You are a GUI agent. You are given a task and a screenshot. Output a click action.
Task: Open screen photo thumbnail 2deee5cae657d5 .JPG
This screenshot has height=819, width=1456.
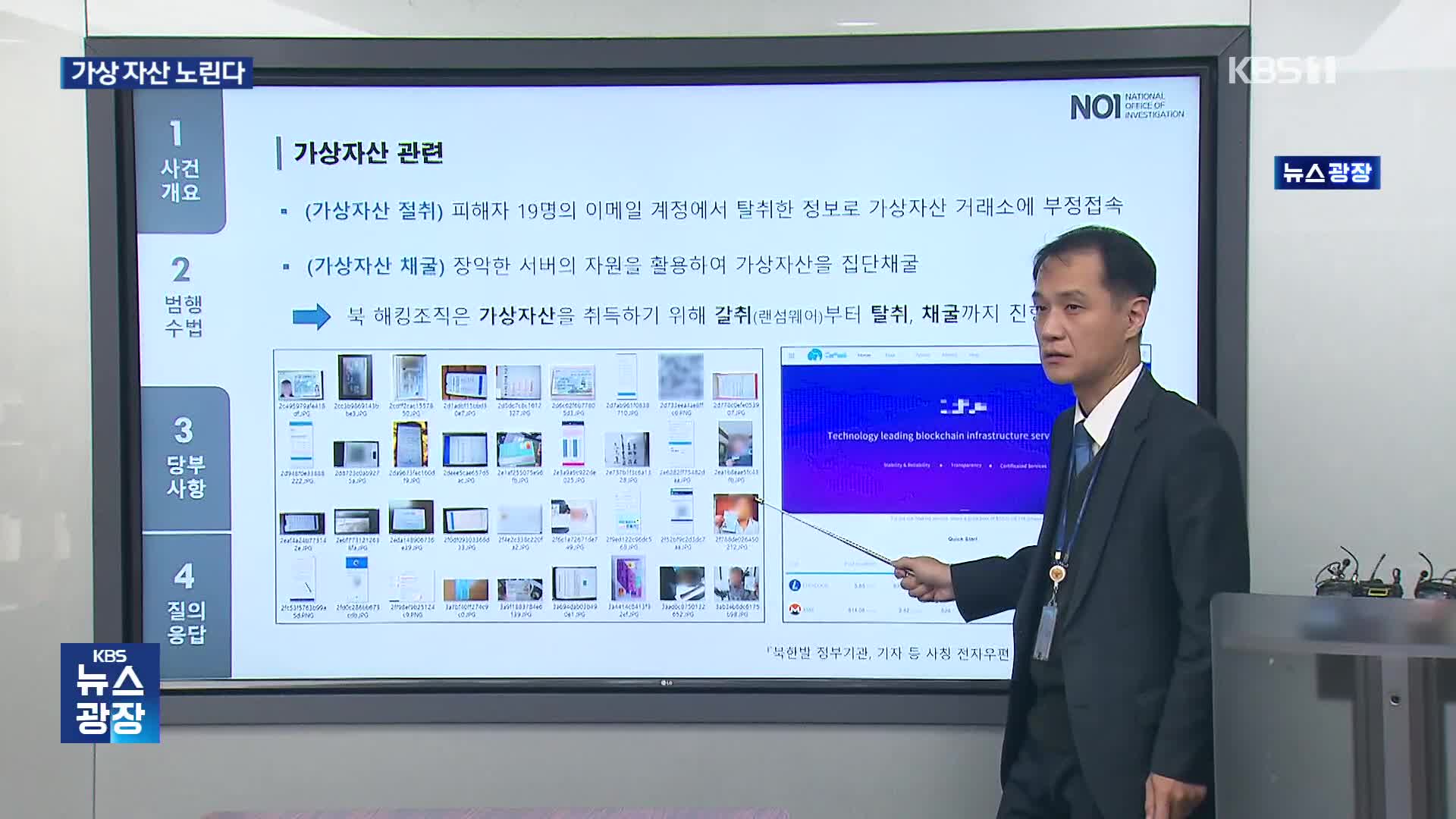(x=464, y=450)
